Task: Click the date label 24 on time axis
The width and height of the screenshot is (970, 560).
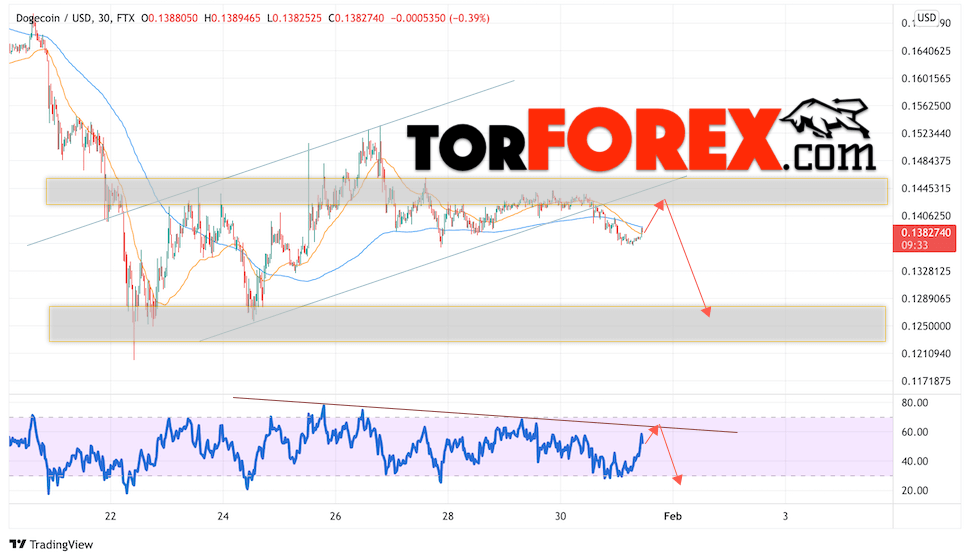Action: click(223, 516)
